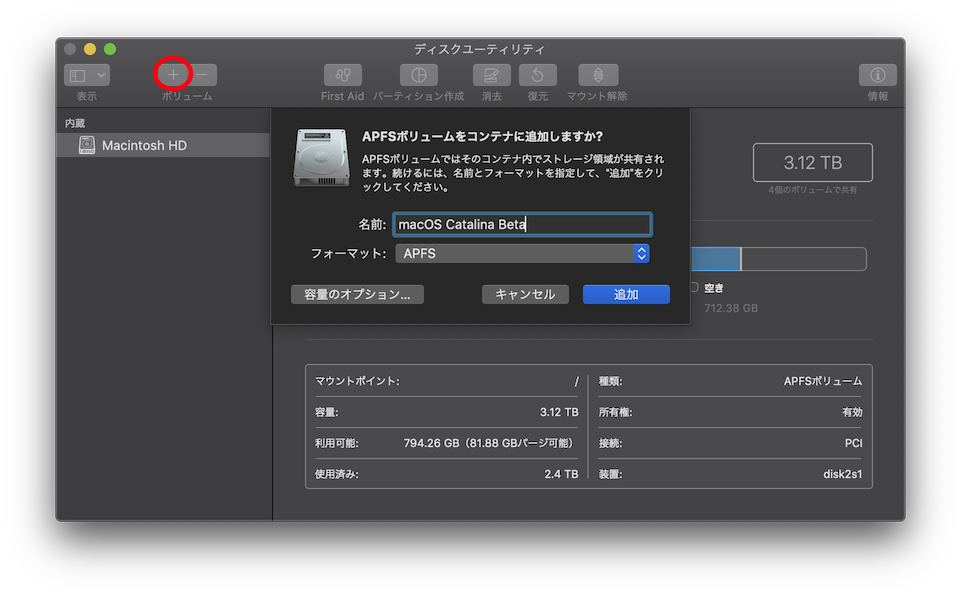Click the 有効 ownership value
Image resolution: width=961 pixels, height=595 pixels.
853,412
